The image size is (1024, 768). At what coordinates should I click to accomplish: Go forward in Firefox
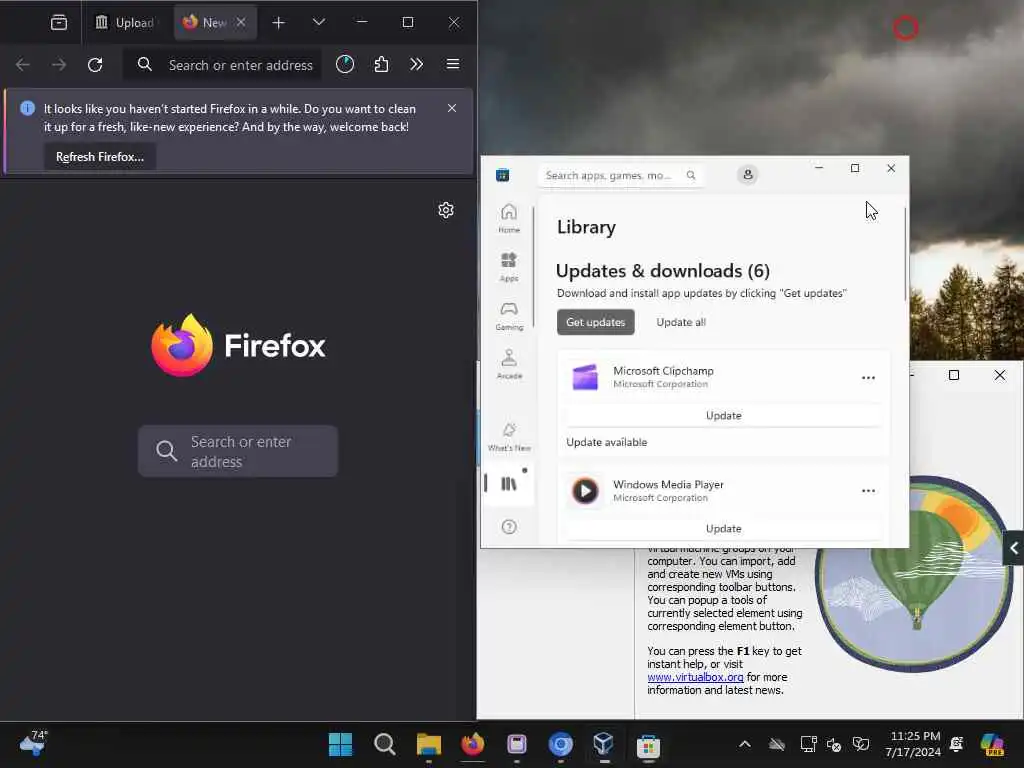click(x=59, y=65)
